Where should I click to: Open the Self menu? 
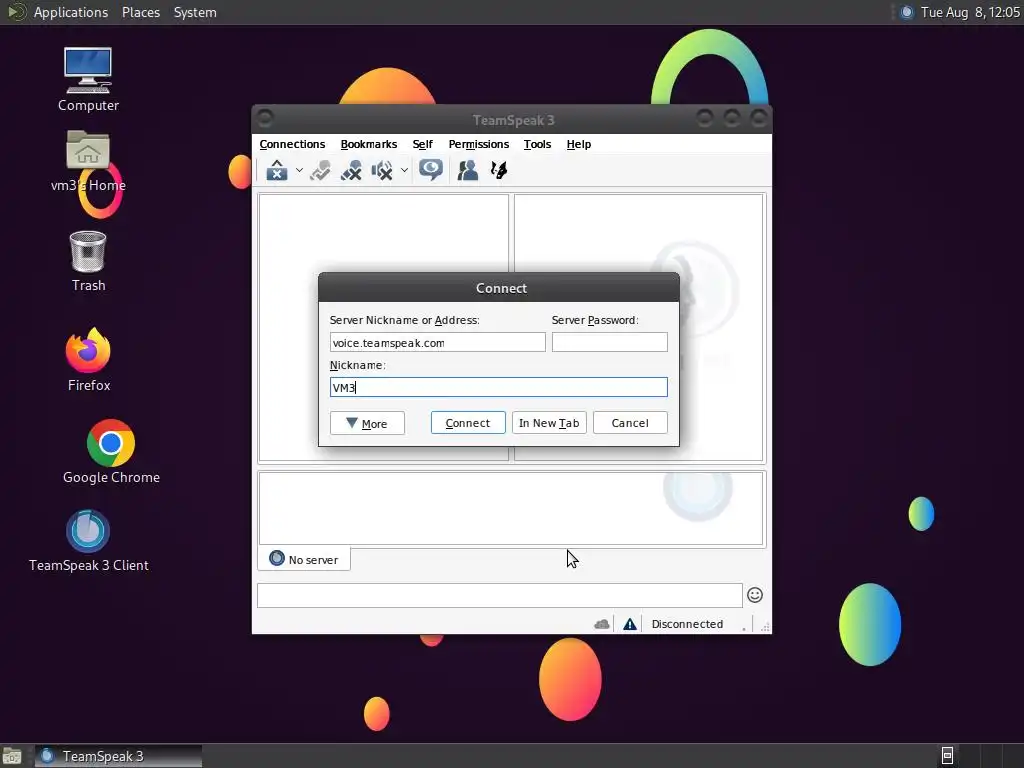click(423, 144)
